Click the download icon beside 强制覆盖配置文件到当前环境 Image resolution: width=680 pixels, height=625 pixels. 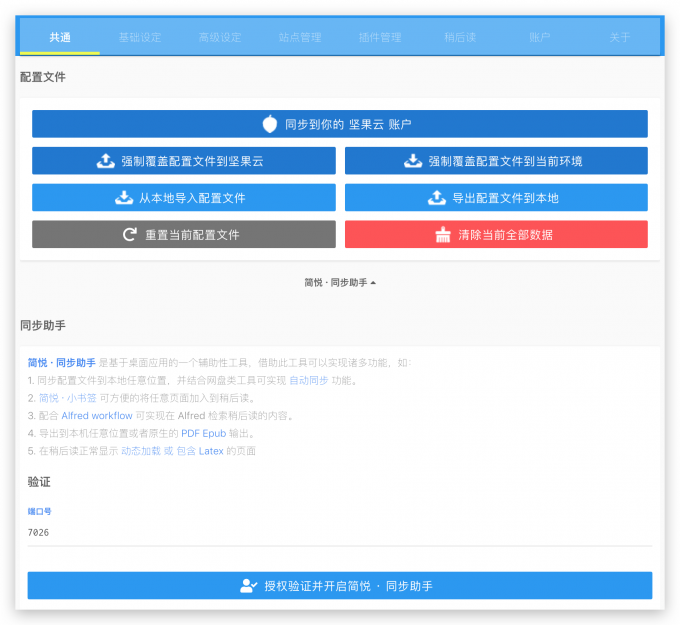(x=413, y=161)
